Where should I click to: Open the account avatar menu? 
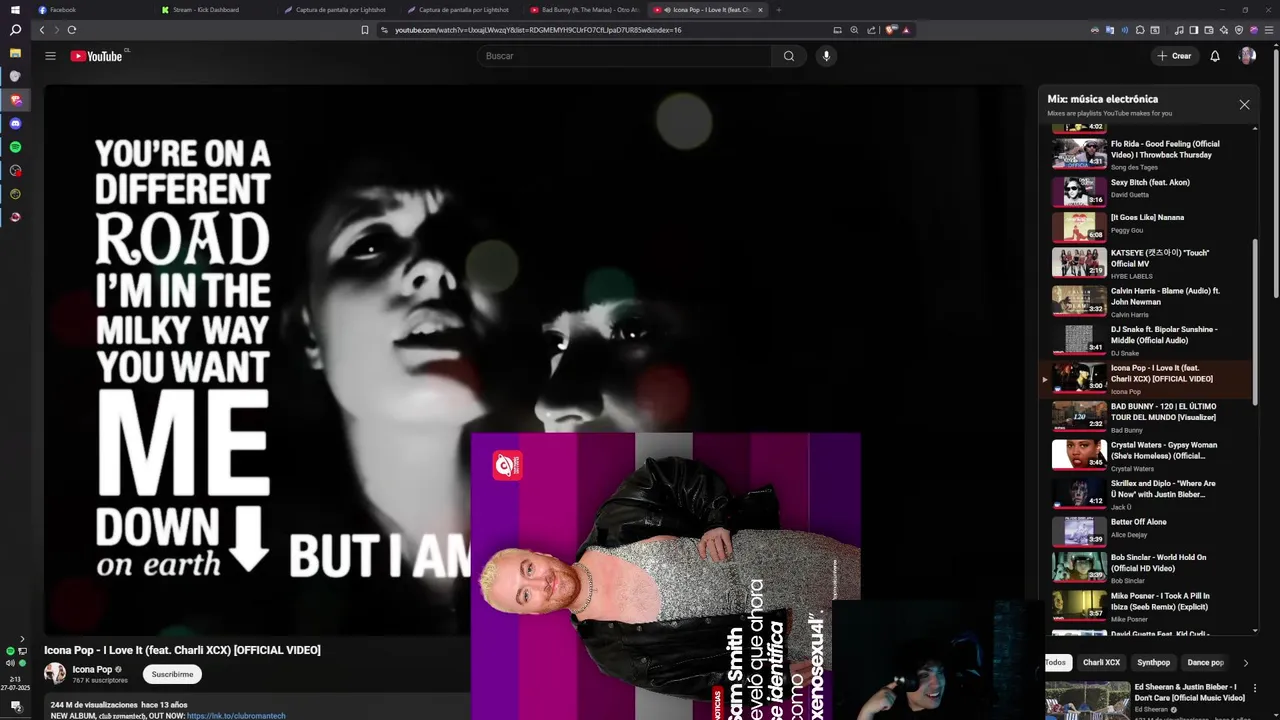1247,56
